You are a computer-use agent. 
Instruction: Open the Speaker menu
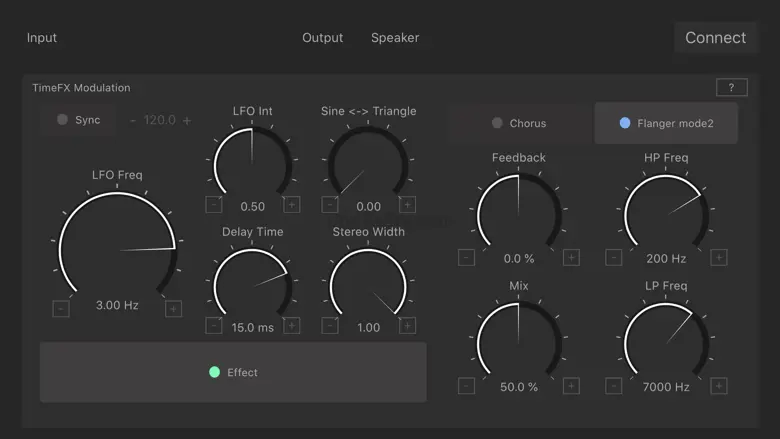(x=395, y=38)
